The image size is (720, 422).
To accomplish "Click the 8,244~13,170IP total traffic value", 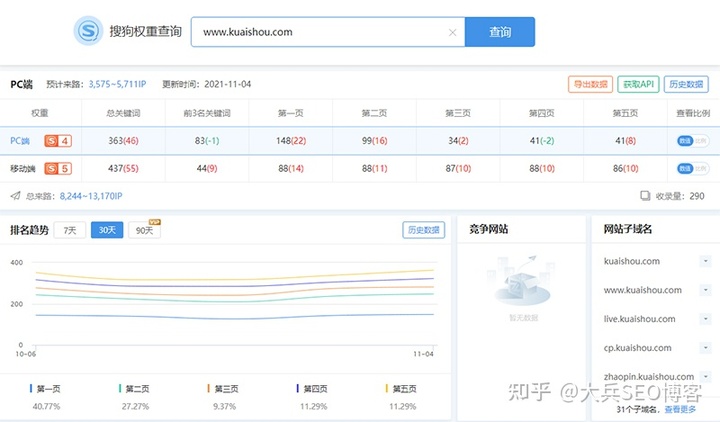I will [91, 196].
